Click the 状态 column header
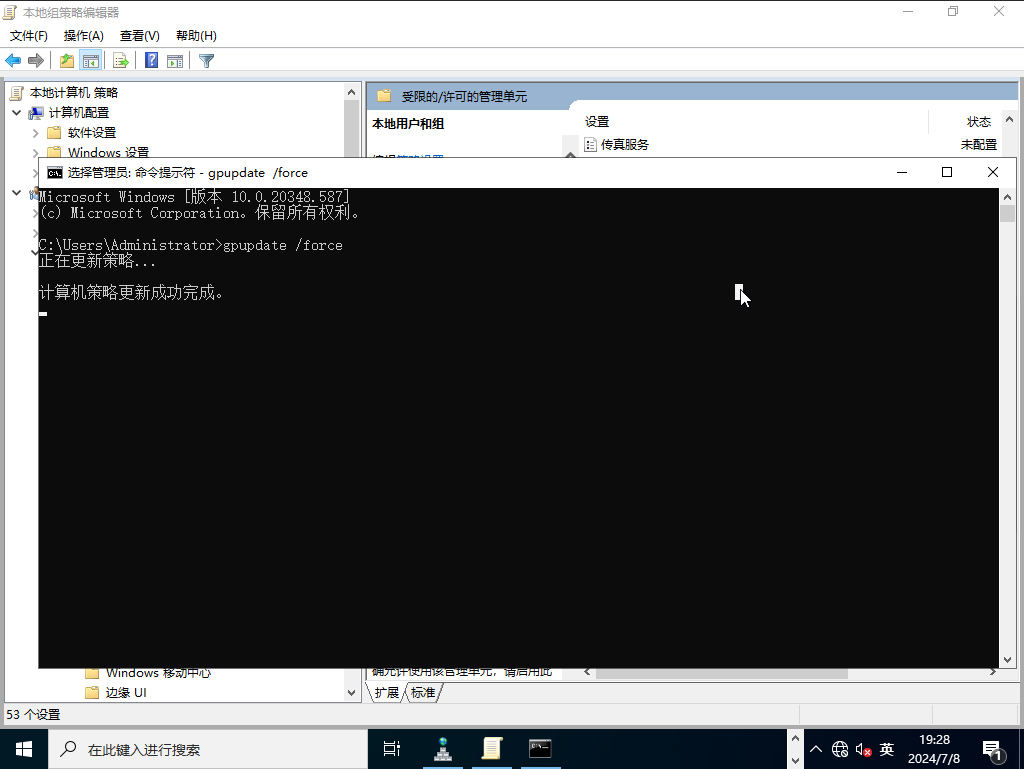The height and width of the screenshot is (769, 1024). click(x=979, y=121)
